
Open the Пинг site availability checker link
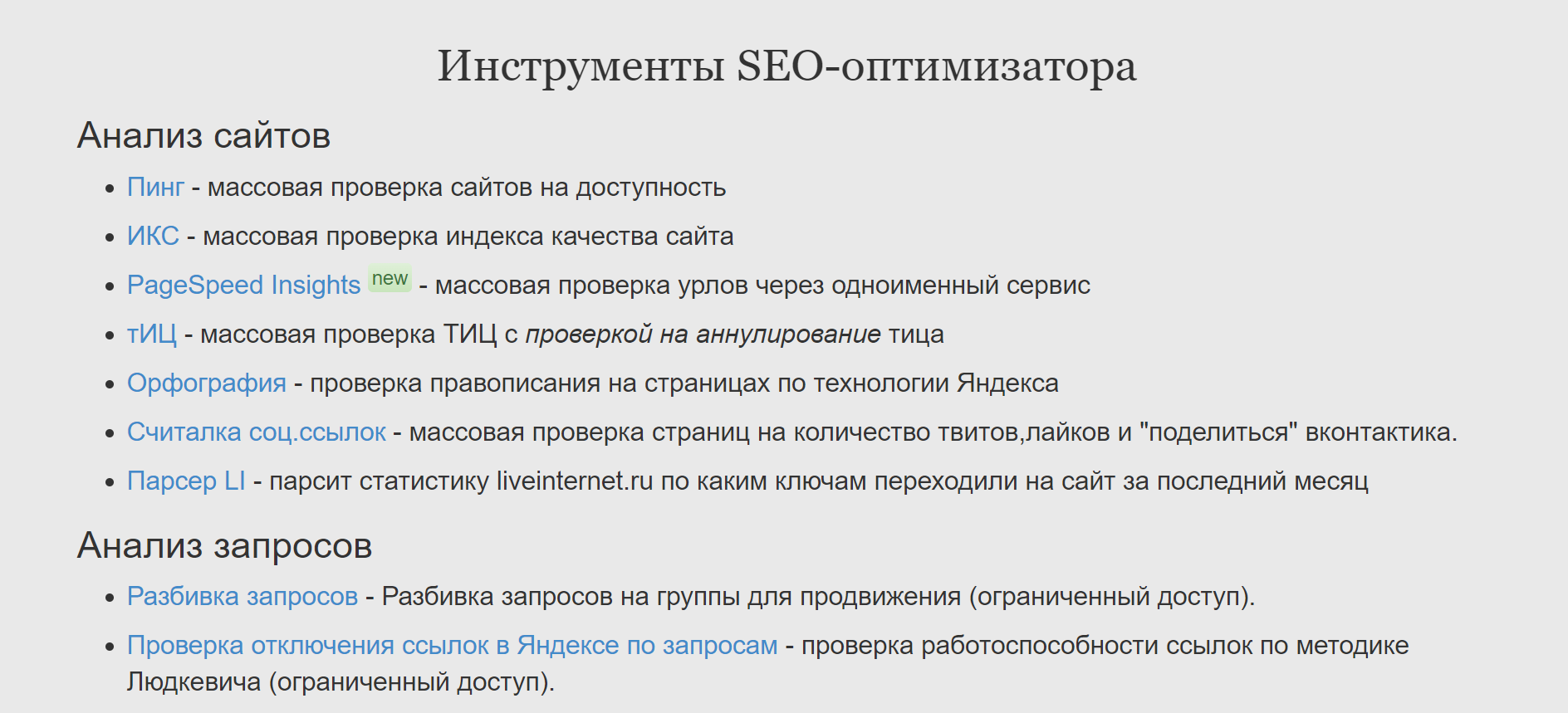click(x=155, y=188)
